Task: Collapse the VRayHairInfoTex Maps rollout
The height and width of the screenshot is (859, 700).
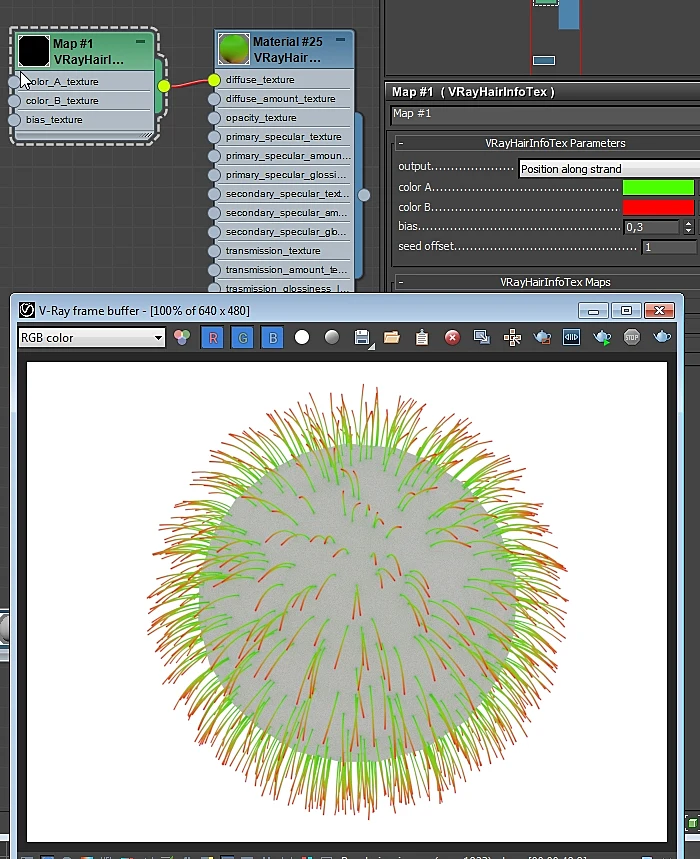Action: pos(401,282)
